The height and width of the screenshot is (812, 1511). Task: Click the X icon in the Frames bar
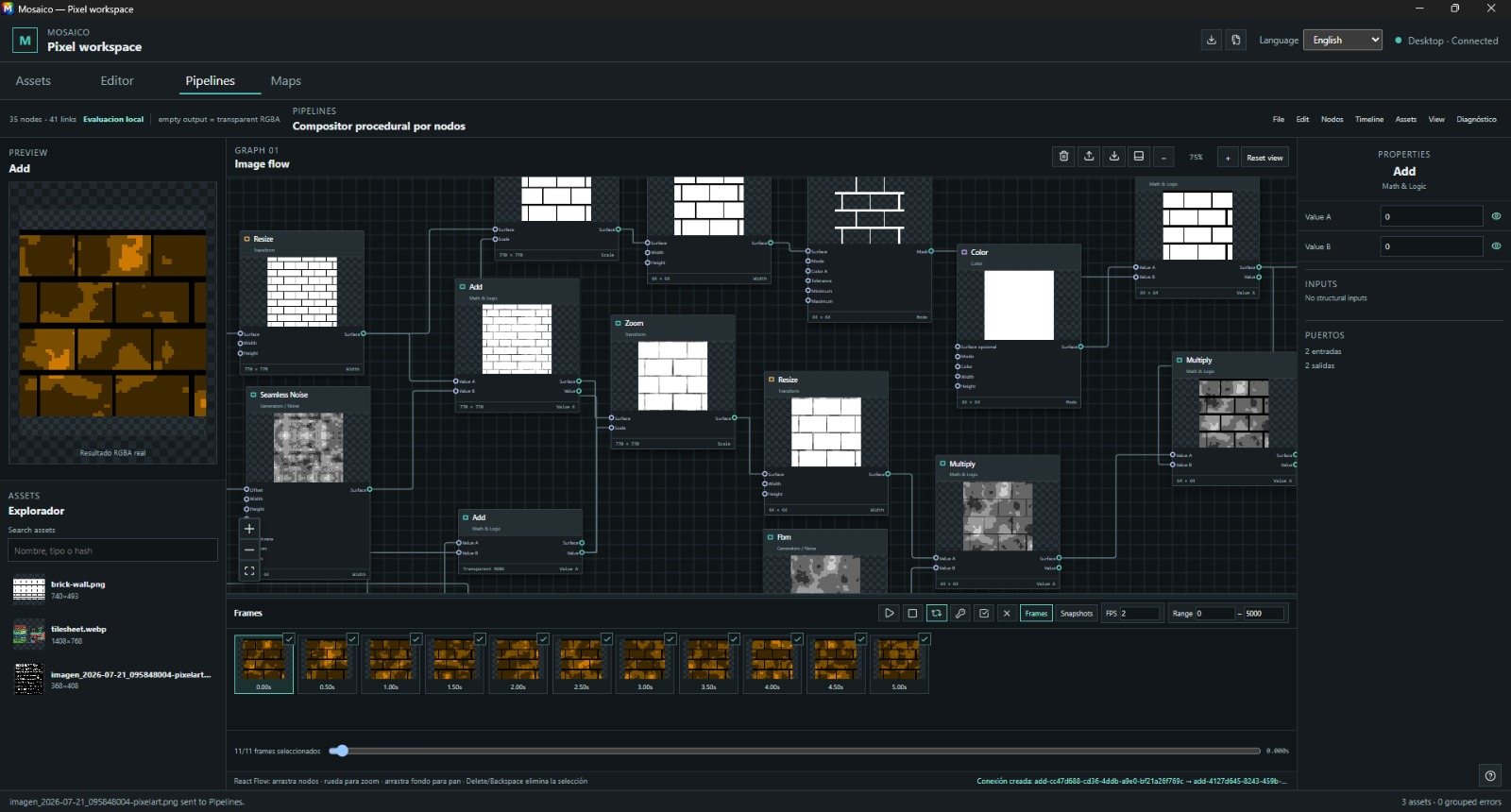[1007, 613]
